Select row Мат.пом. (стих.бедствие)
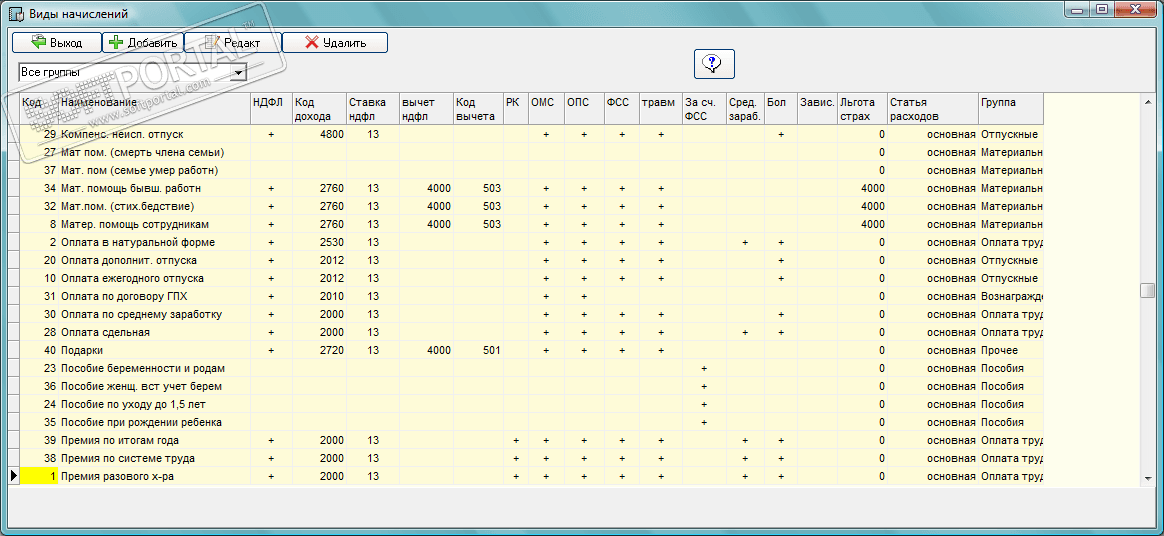The height and width of the screenshot is (536, 1164). click(x=531, y=206)
